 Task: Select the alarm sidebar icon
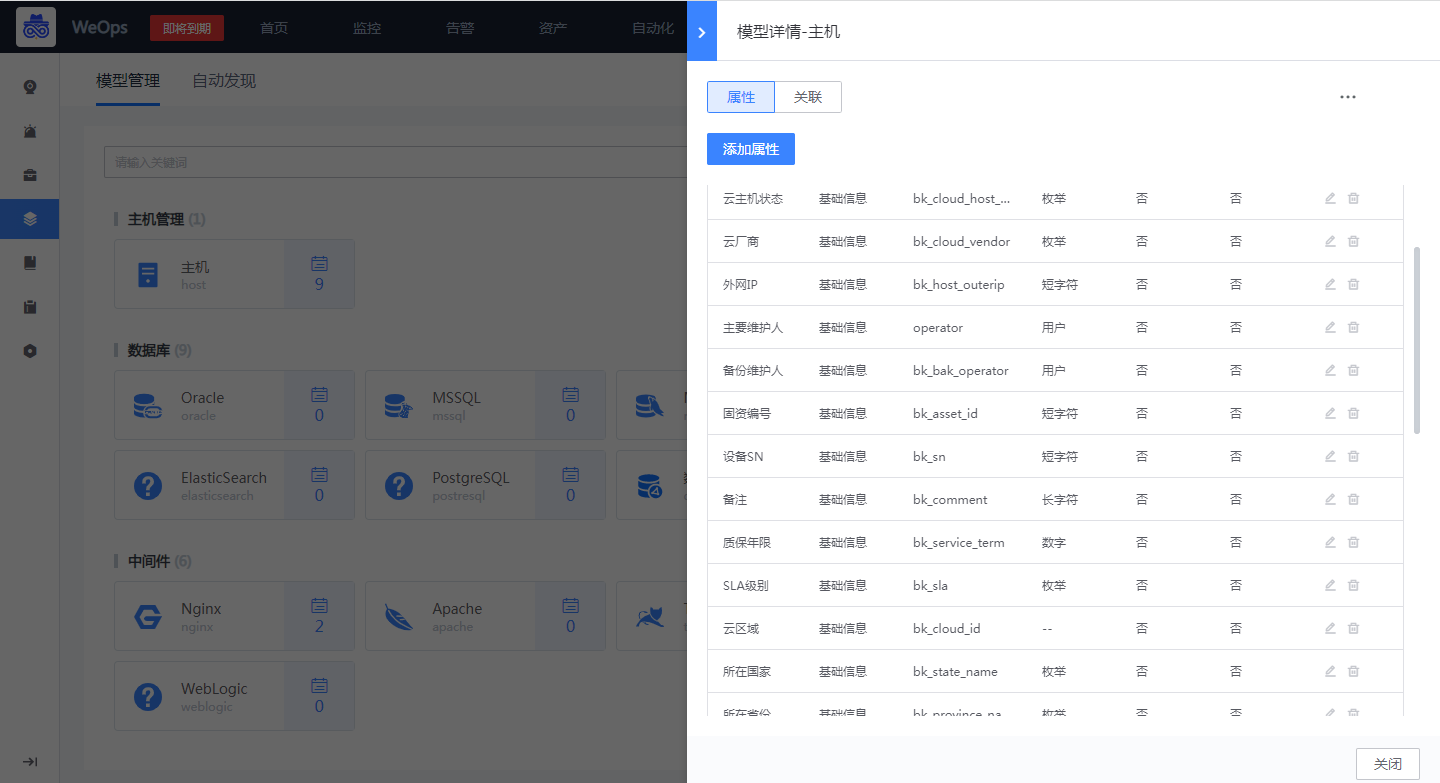(30, 131)
